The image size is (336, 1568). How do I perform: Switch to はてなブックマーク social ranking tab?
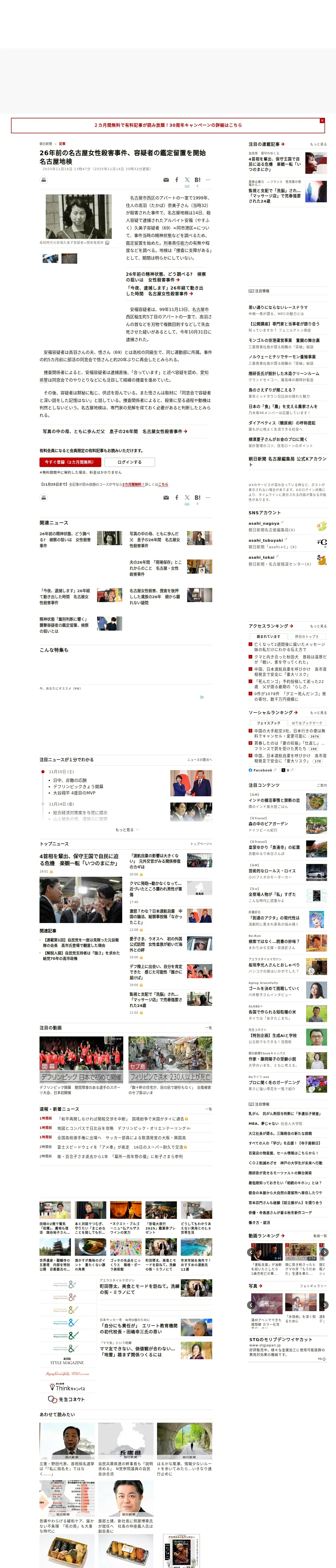(307, 723)
